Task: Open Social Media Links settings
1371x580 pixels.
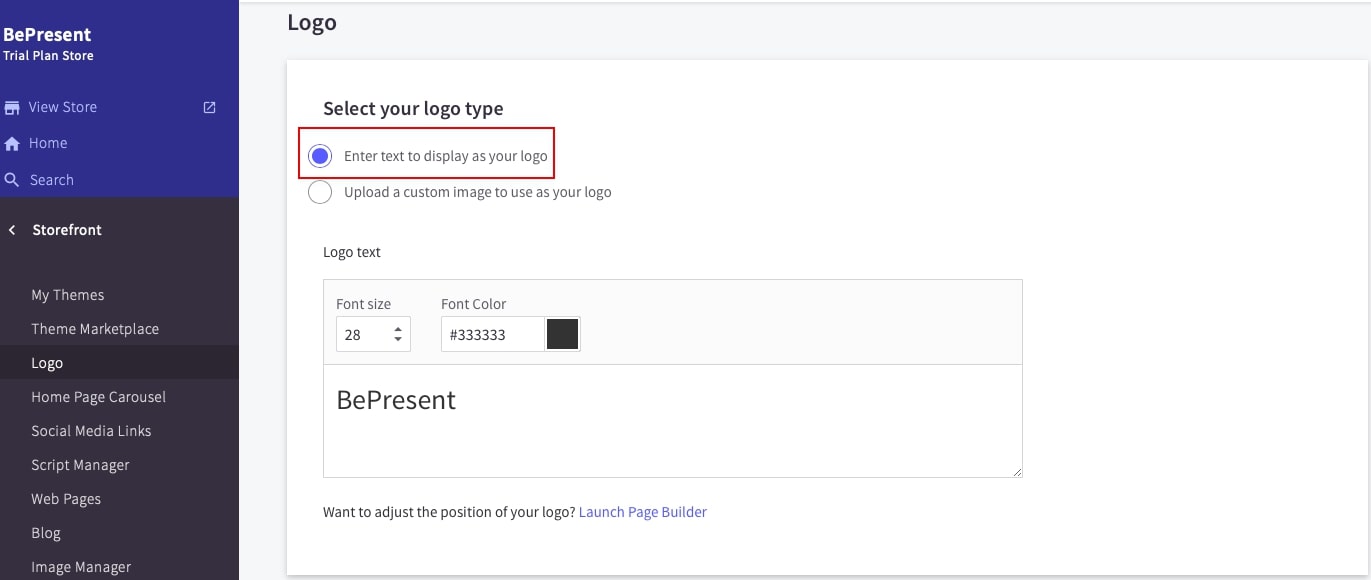Action: tap(91, 431)
